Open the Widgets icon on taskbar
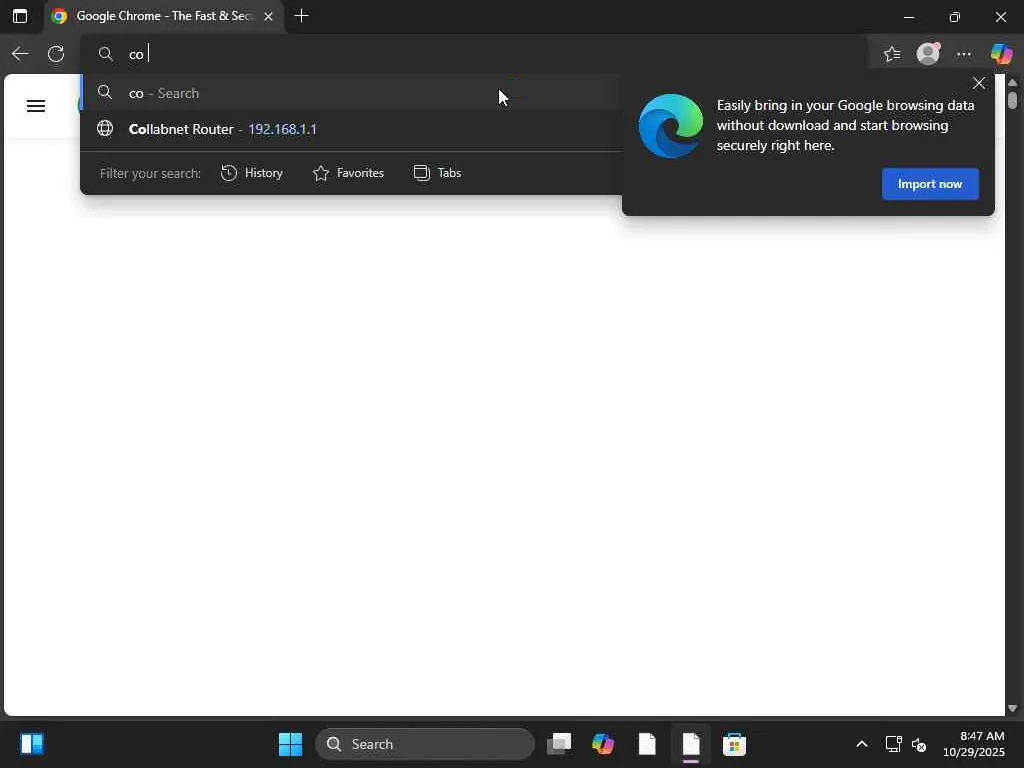The width and height of the screenshot is (1024, 768). pyautogui.click(x=31, y=744)
